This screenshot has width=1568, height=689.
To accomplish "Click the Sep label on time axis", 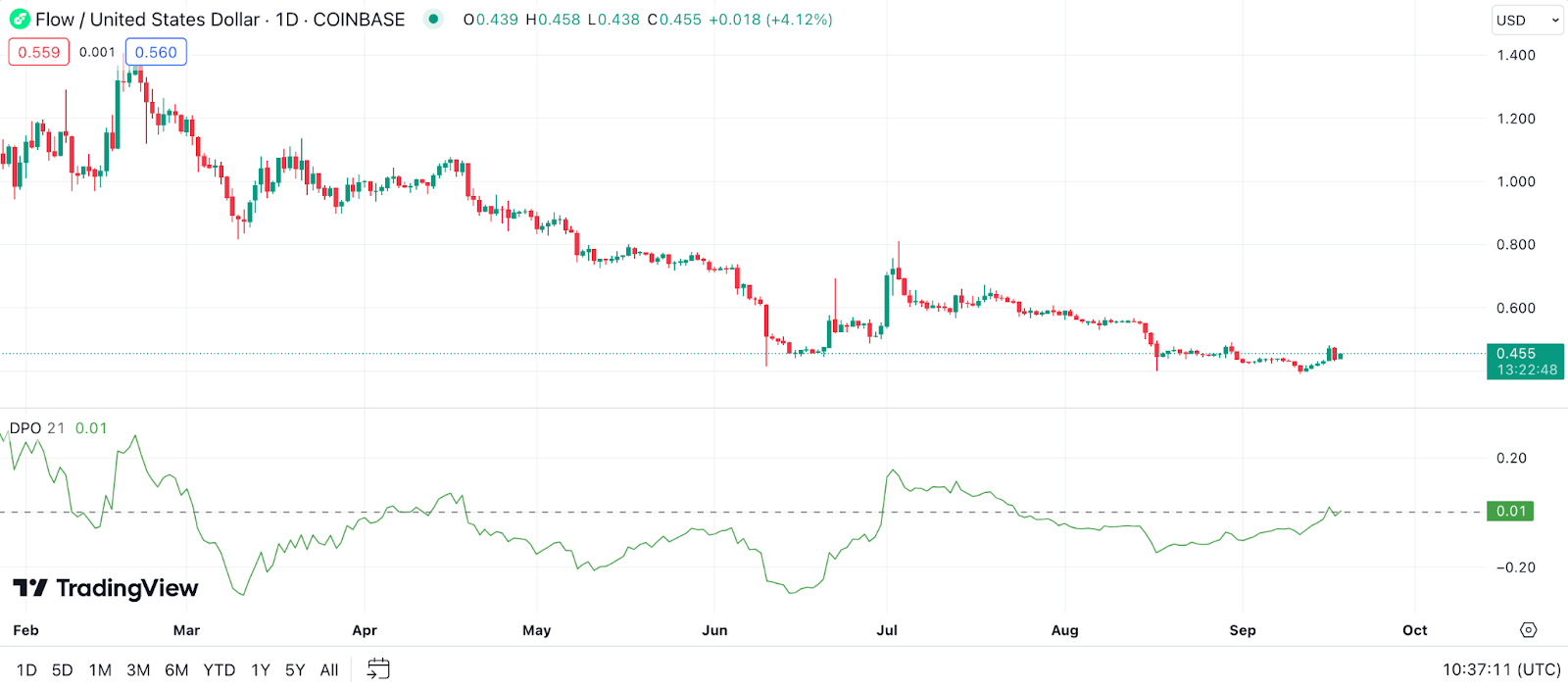I will [x=1243, y=630].
